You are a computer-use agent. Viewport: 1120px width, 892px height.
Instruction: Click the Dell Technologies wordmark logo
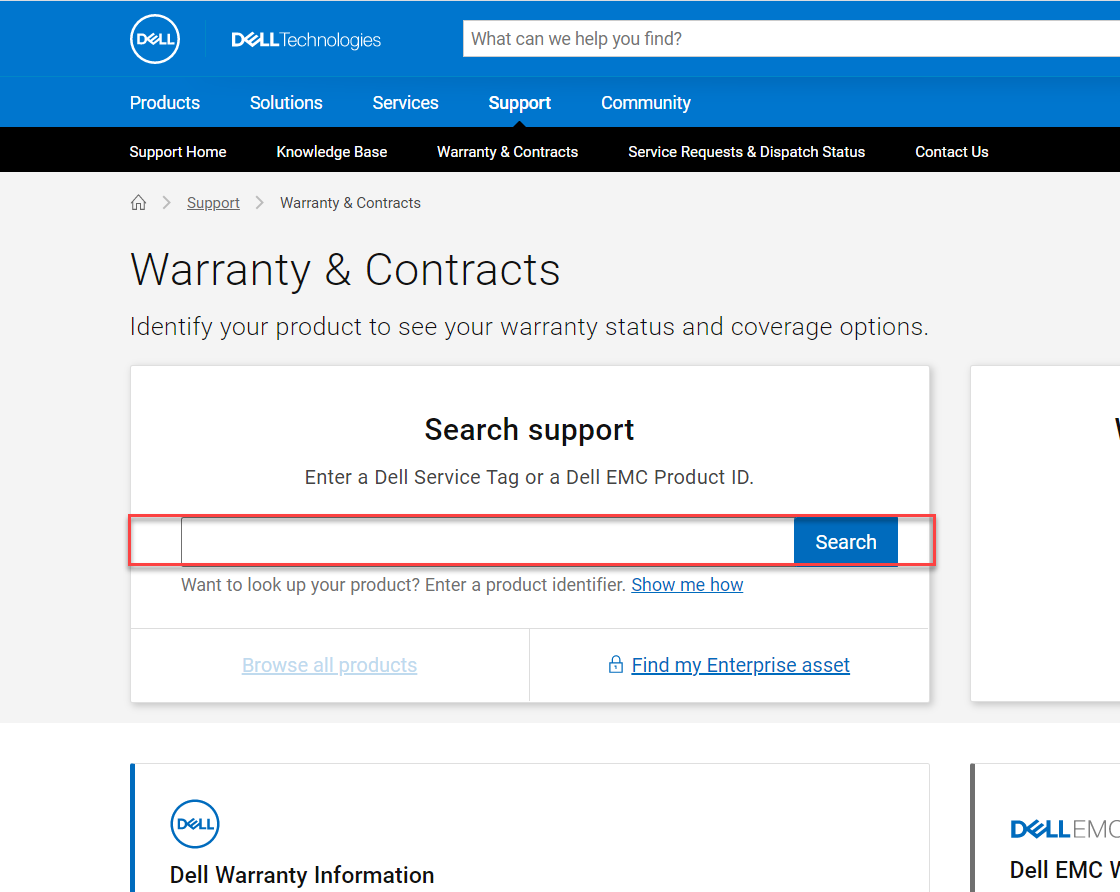point(306,40)
